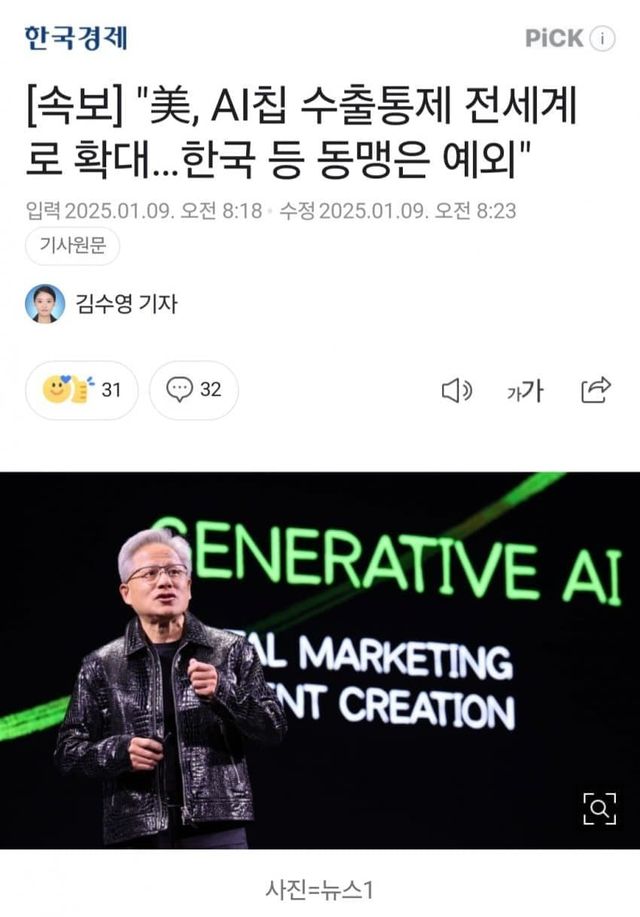Click the 수정 2025.01.09 modified time
Viewport: 640px width, 917px height.
[398, 211]
